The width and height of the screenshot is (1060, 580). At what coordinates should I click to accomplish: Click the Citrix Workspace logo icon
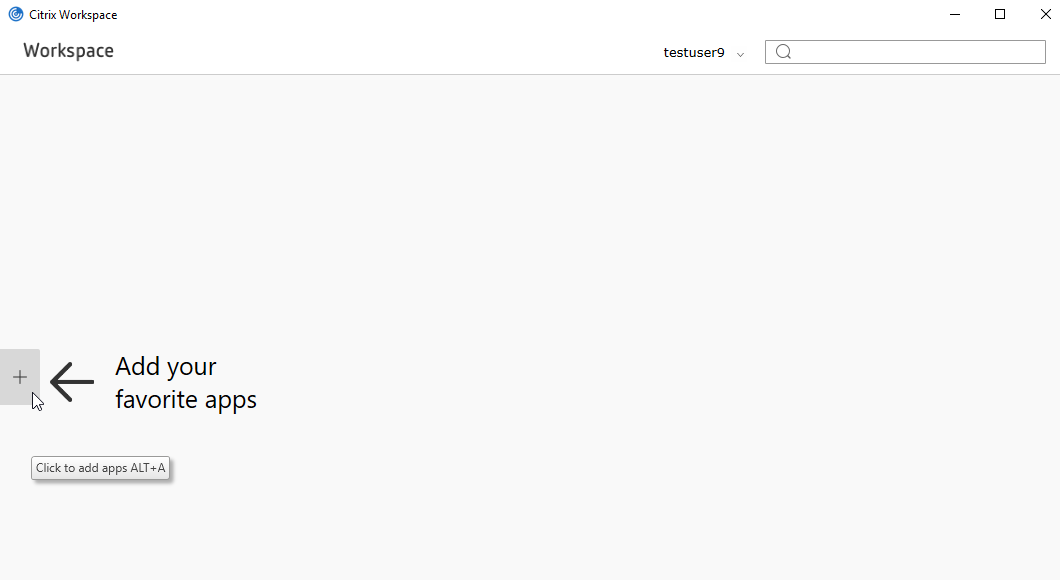coord(16,14)
